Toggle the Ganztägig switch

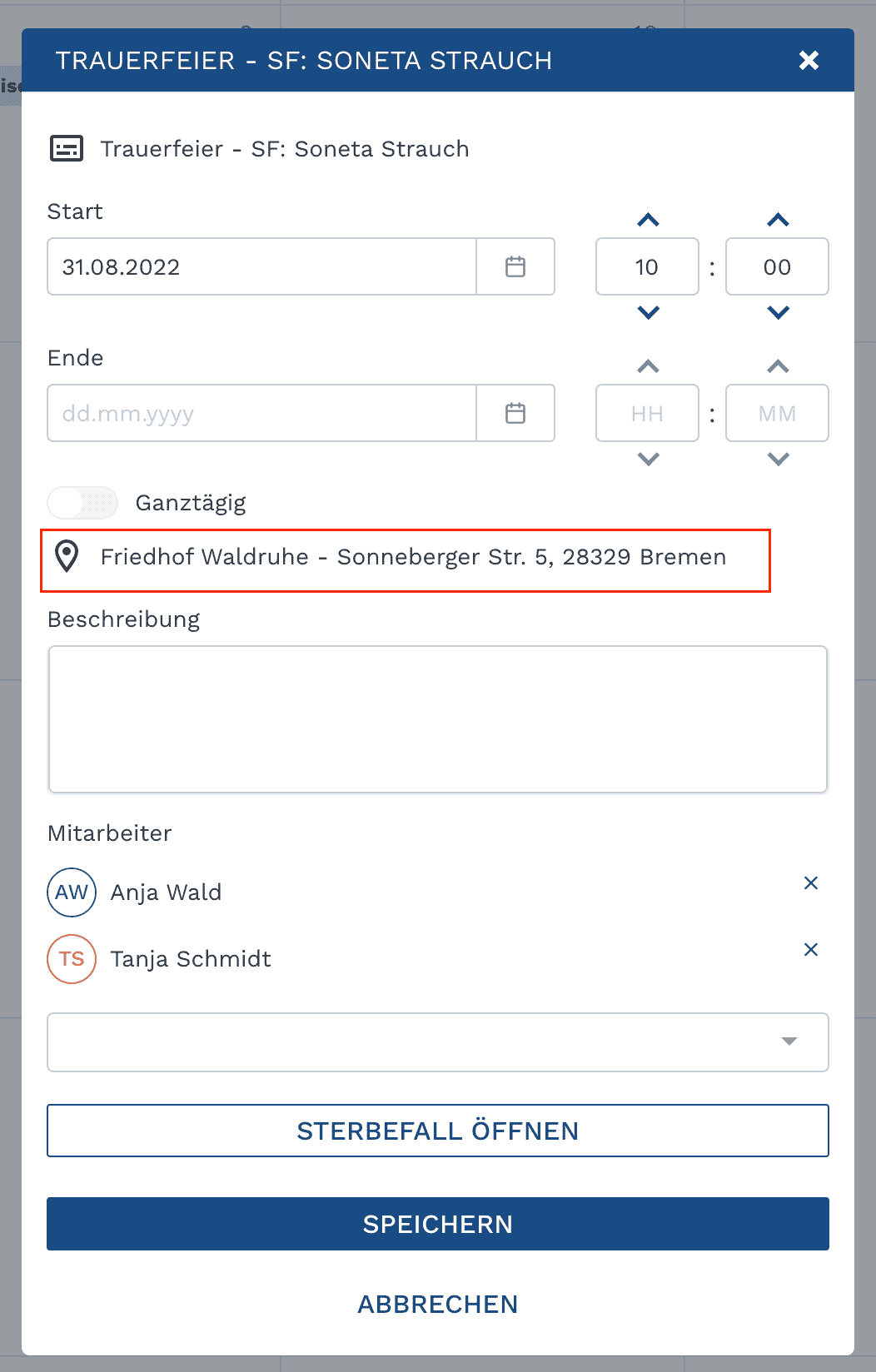point(82,503)
